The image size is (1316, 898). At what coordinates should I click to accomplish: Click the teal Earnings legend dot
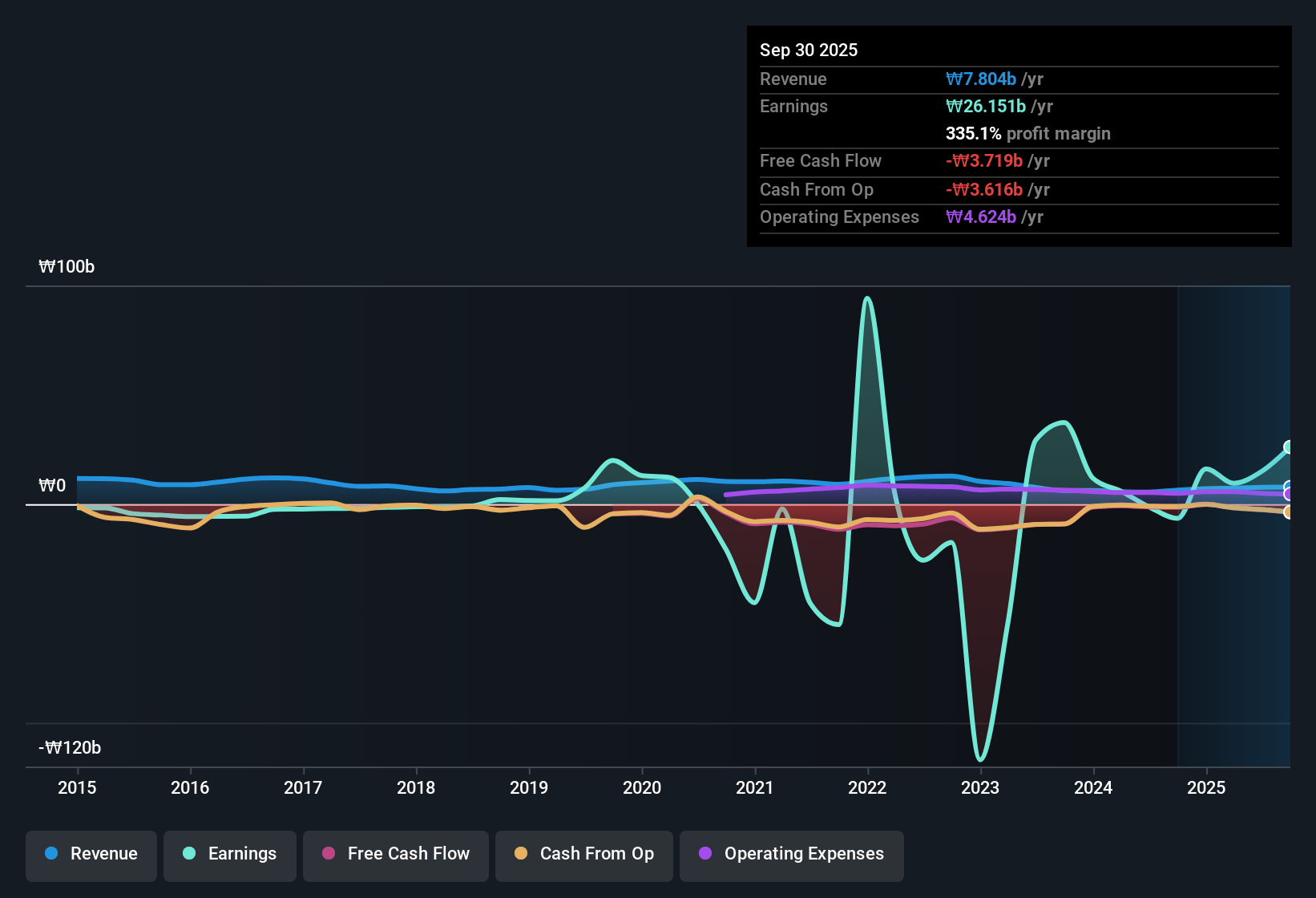pyautogui.click(x=189, y=854)
